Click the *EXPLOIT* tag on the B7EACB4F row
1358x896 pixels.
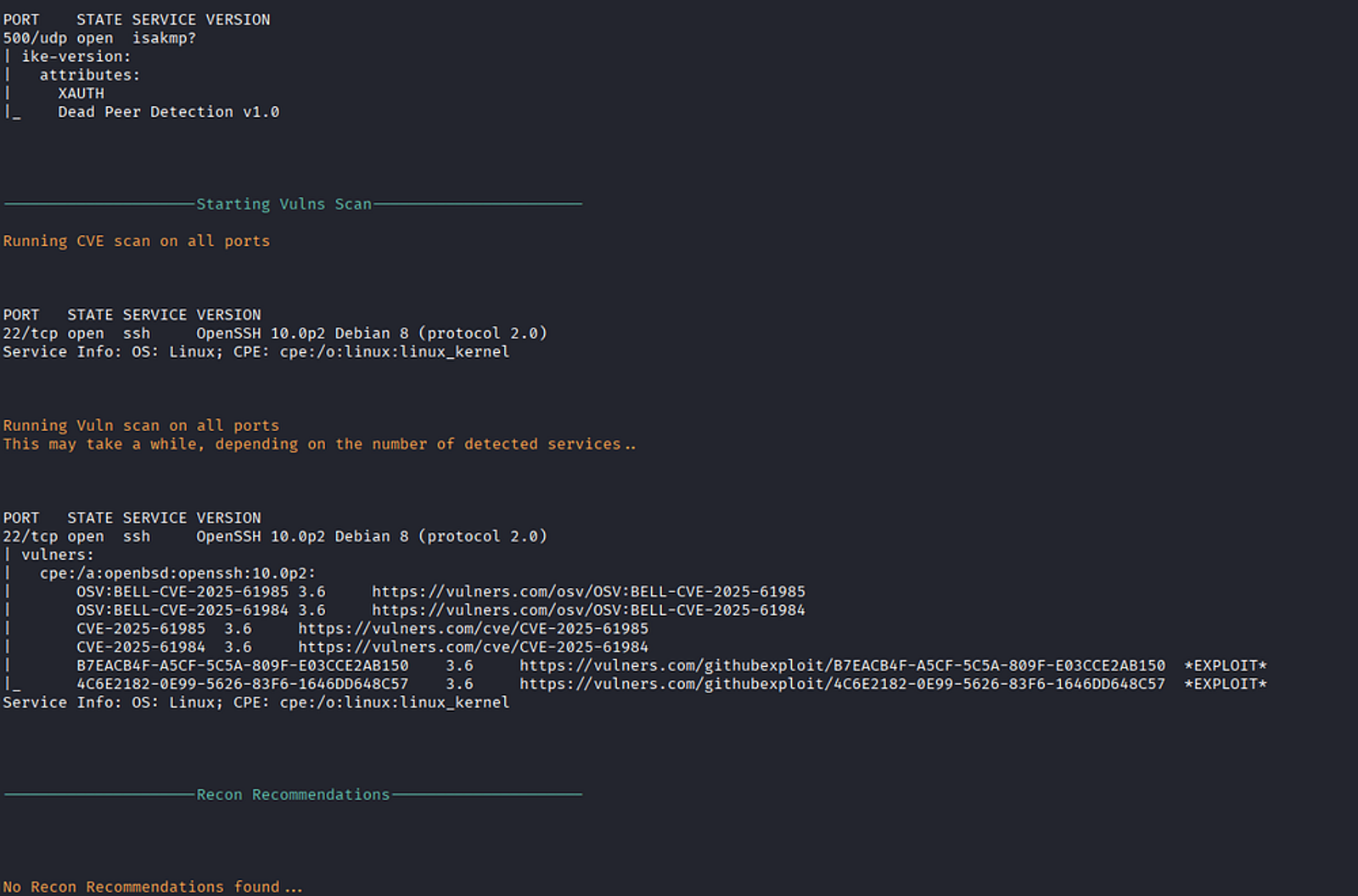coord(1226,666)
